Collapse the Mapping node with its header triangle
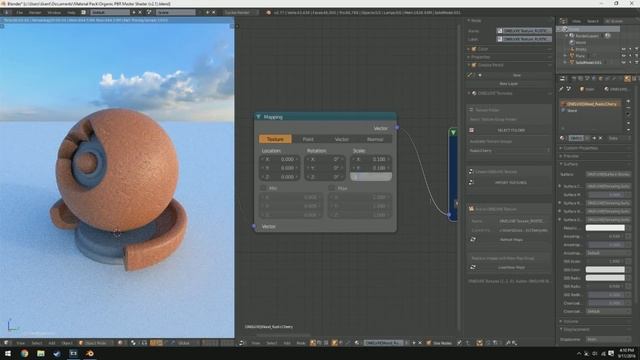This screenshot has height=360, width=640. point(258,117)
